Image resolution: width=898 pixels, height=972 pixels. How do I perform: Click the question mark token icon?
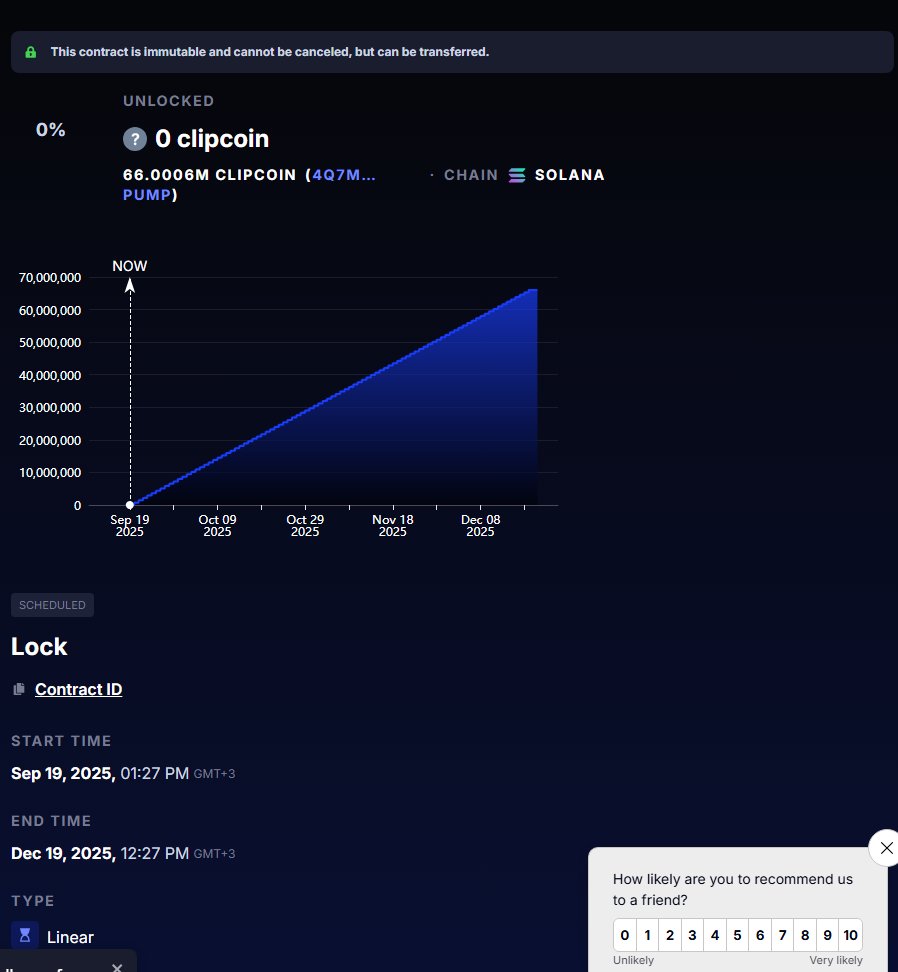pyautogui.click(x=134, y=139)
